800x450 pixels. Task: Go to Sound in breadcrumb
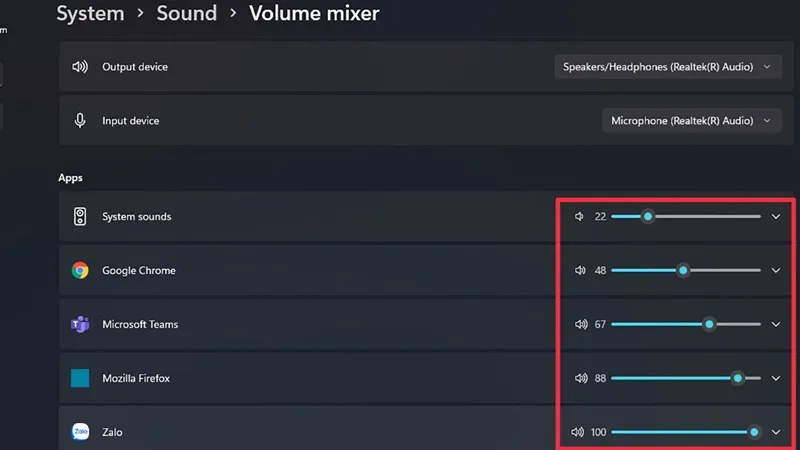tap(186, 14)
